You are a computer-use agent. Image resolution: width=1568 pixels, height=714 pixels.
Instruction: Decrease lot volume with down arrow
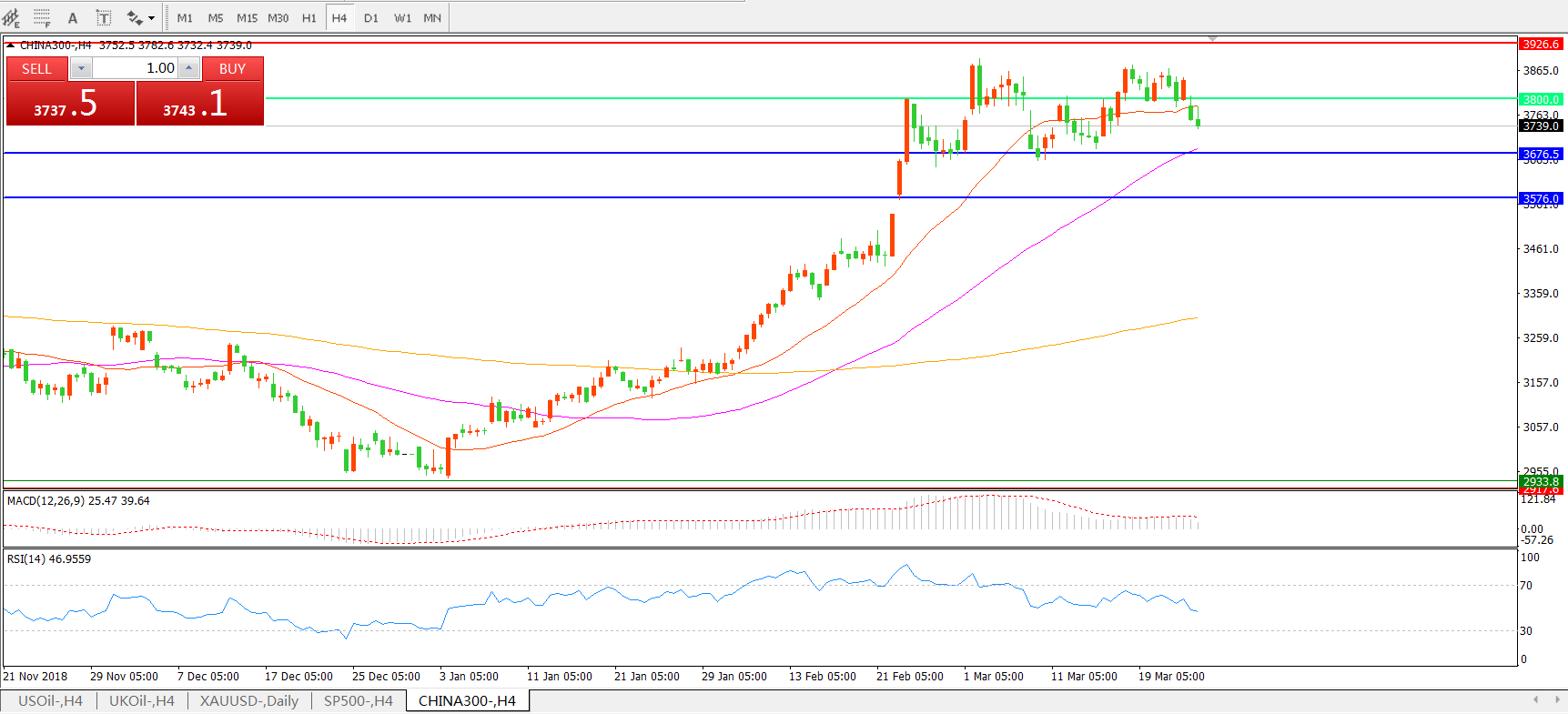pyautogui.click(x=81, y=68)
